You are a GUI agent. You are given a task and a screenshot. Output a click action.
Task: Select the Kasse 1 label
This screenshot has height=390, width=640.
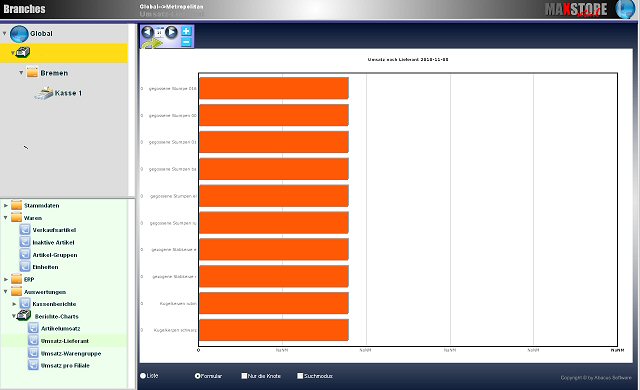tap(68, 93)
